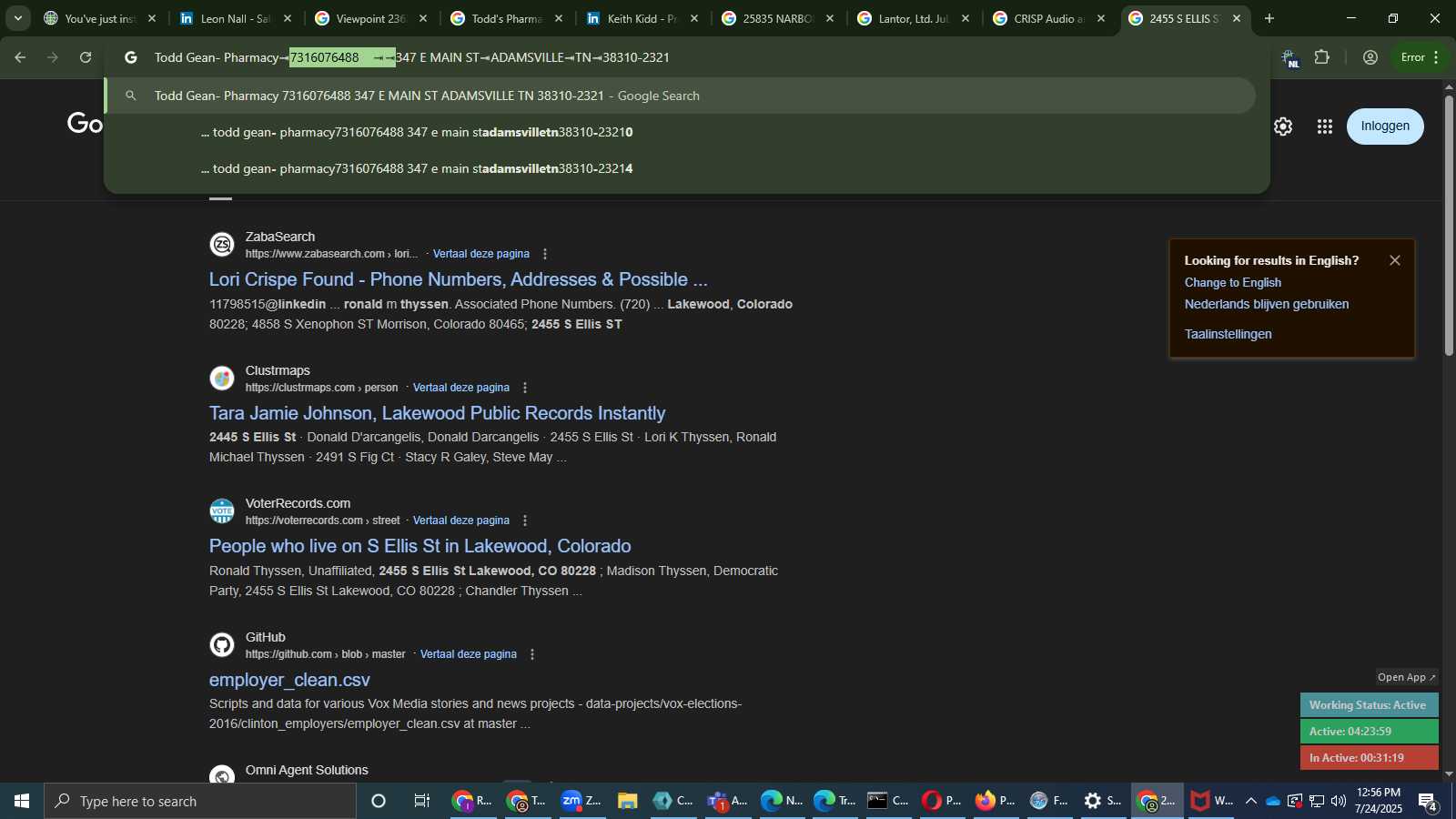The height and width of the screenshot is (819, 1456).
Task: Open the employer_clean.csv GitHub result
Action: coord(289,680)
